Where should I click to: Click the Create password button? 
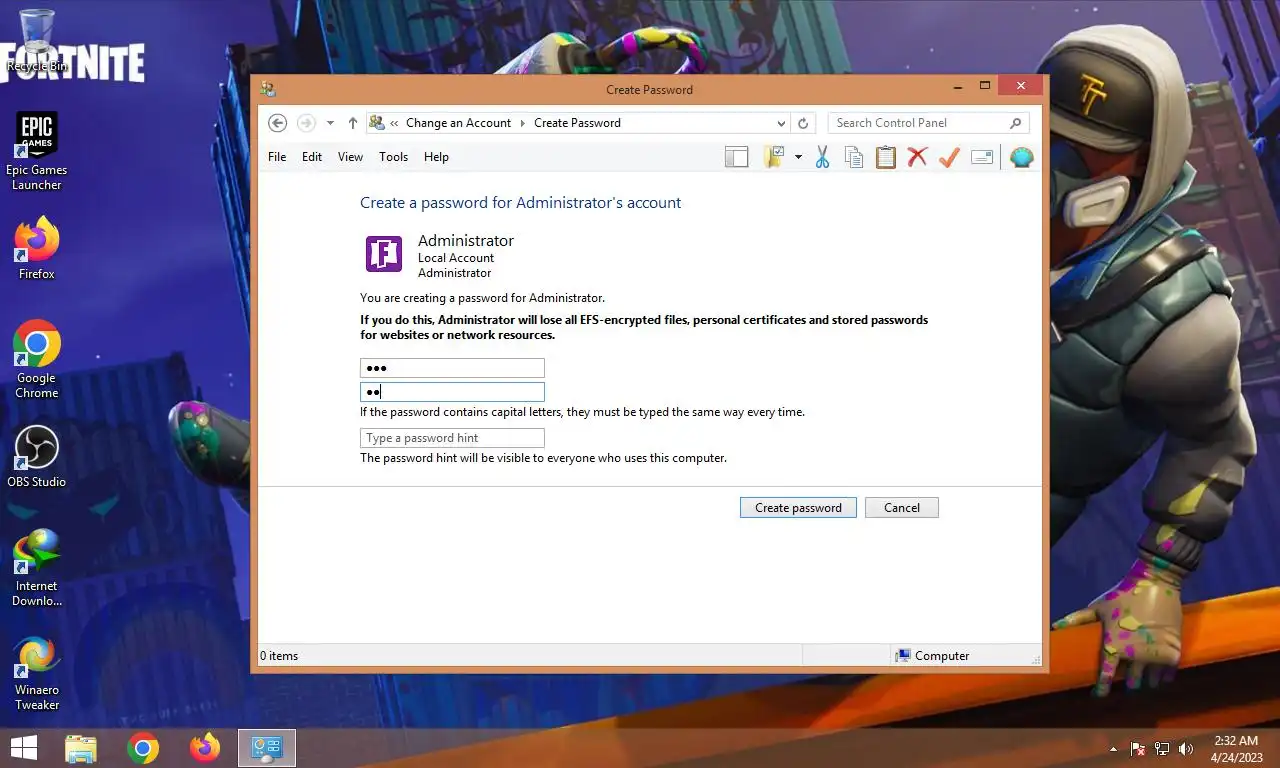pyautogui.click(x=798, y=508)
